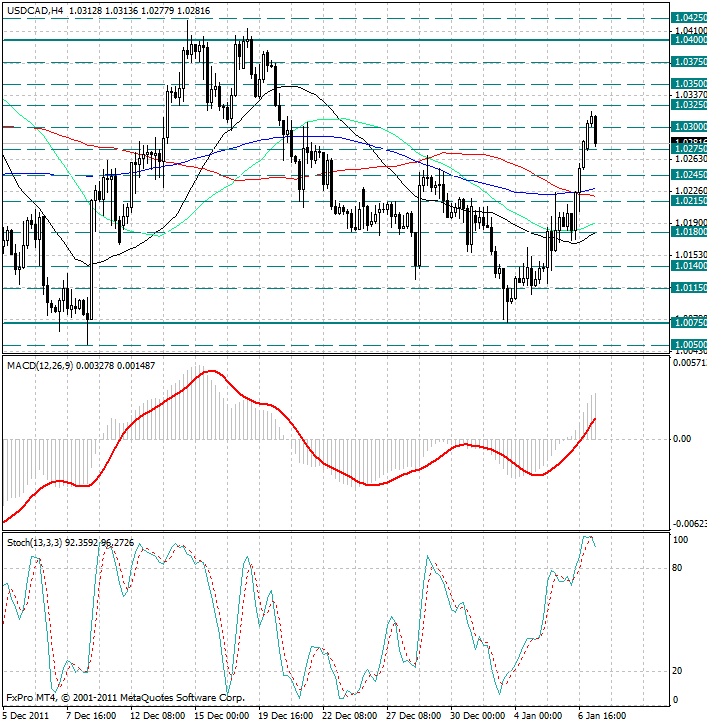This screenshot has width=707, height=723.
Task: Select the 1.0115 price level label
Action: pos(689,288)
